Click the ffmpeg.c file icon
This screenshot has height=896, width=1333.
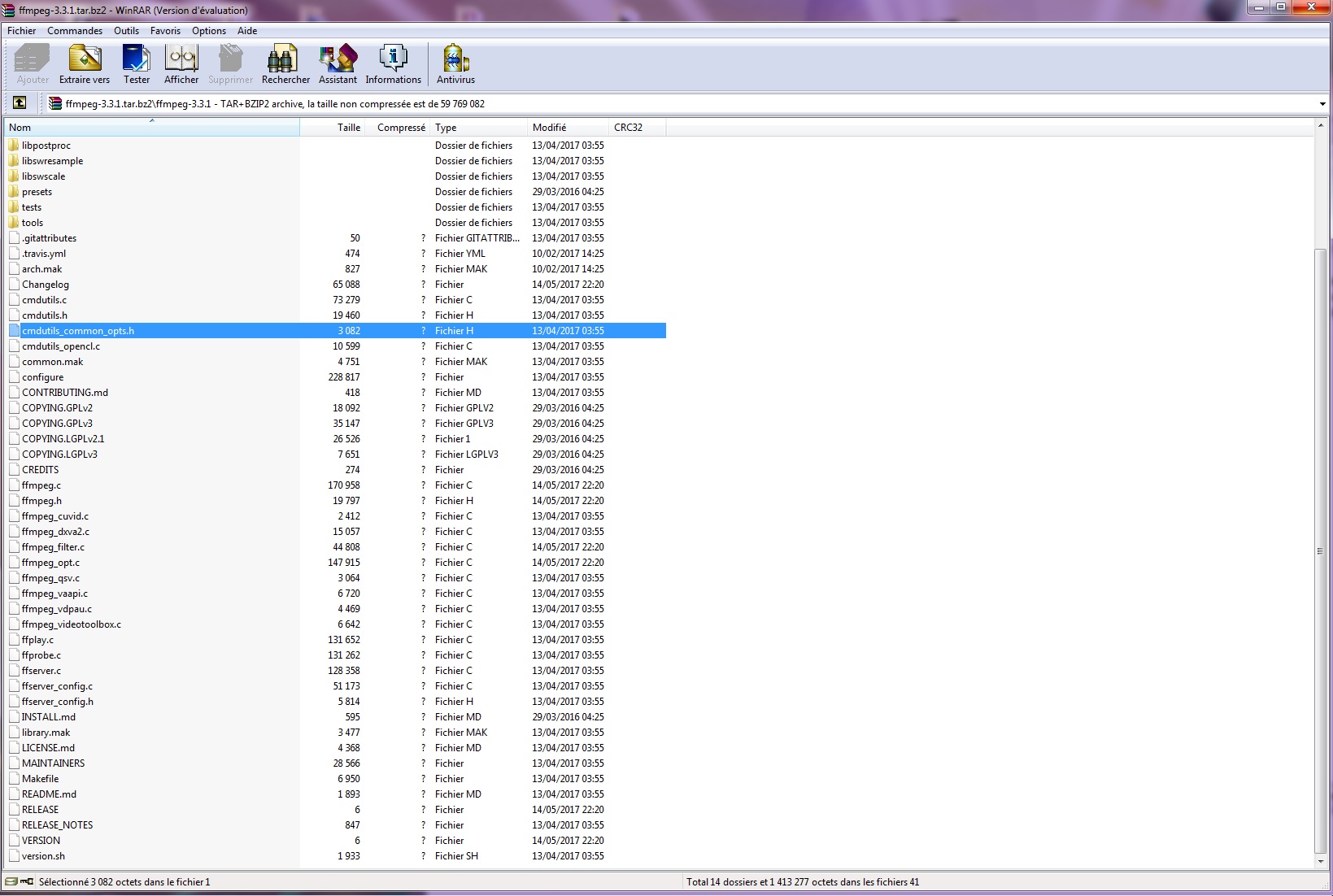click(14, 485)
